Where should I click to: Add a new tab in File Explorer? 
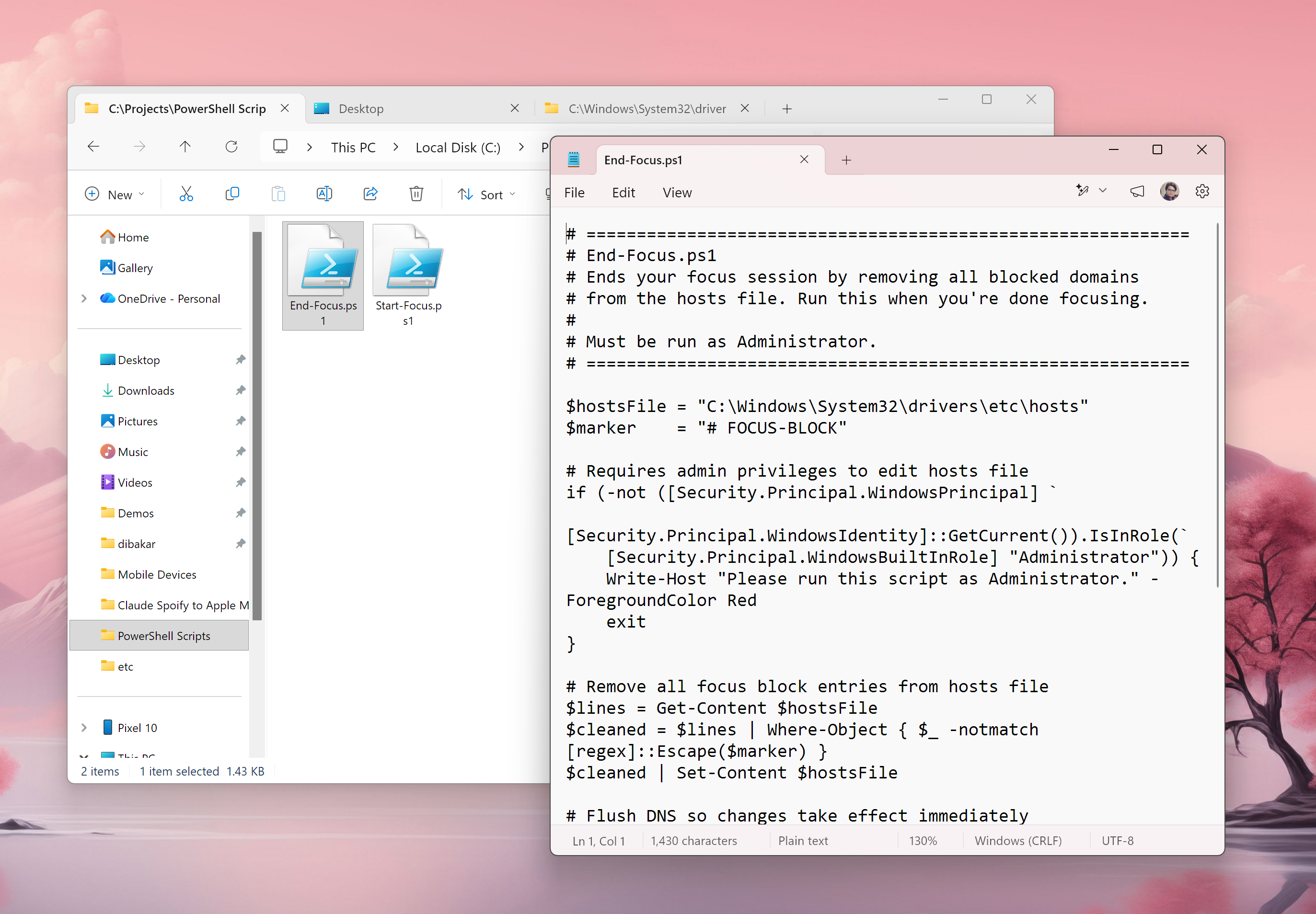(787, 109)
